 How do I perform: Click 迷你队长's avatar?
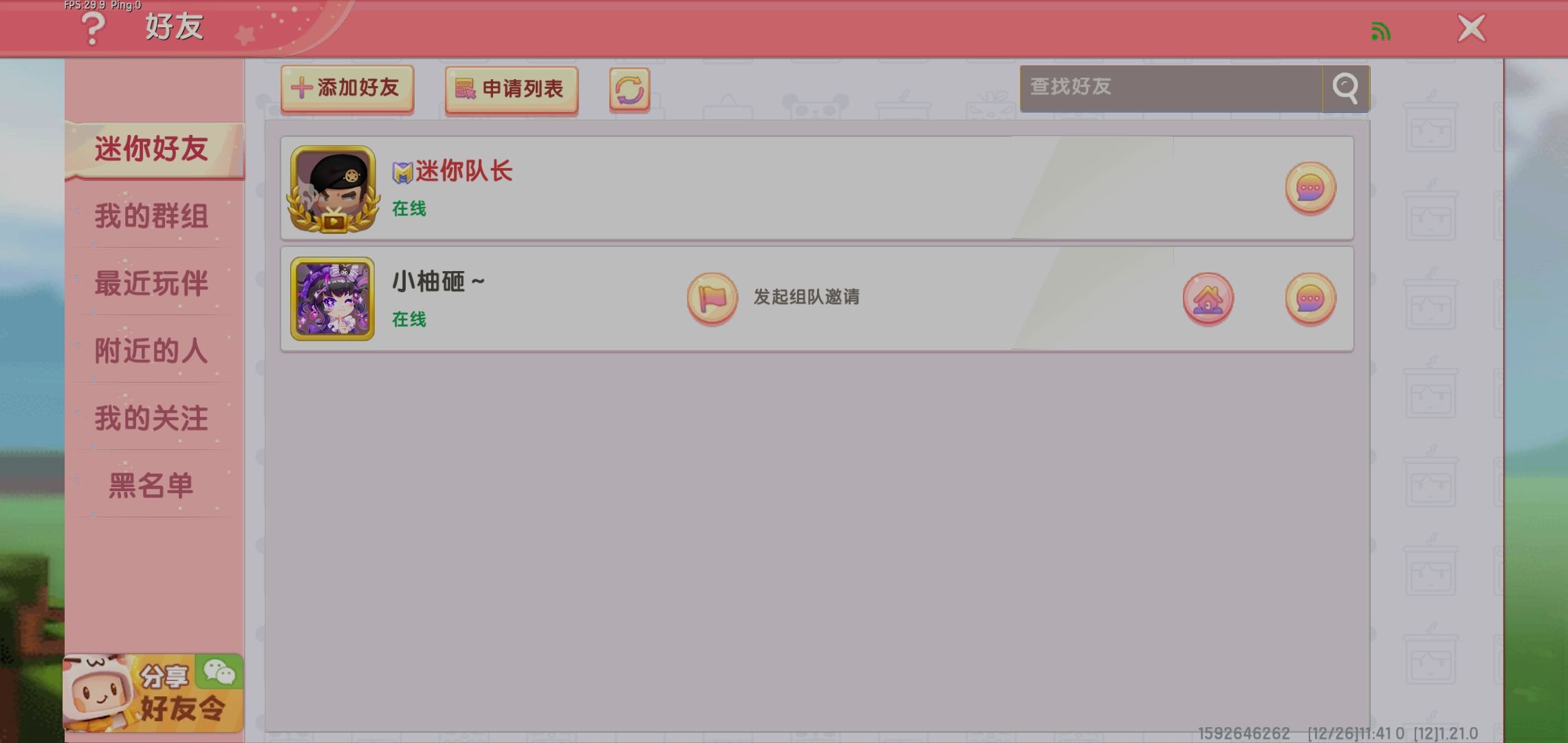[333, 189]
